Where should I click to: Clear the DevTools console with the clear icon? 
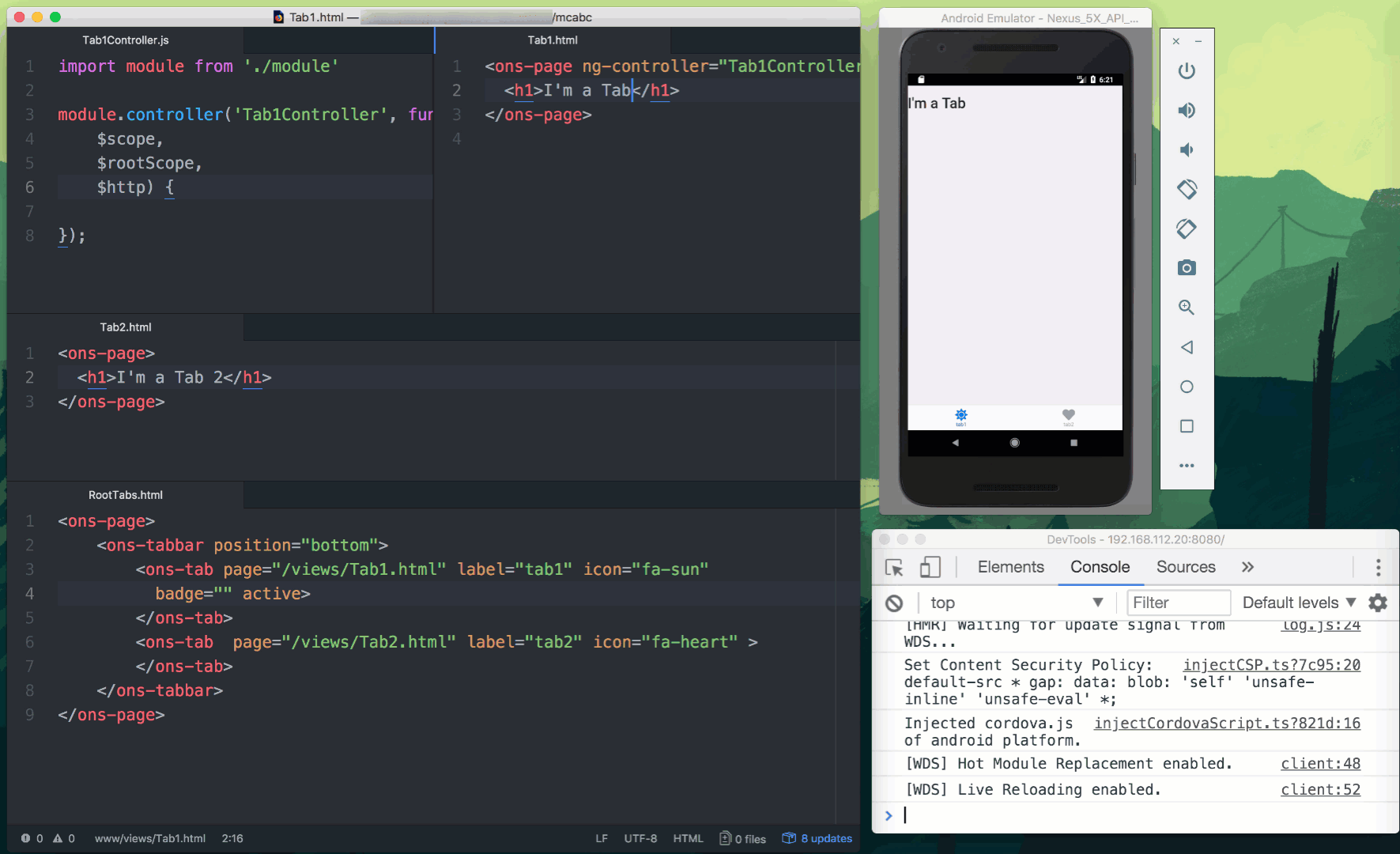click(x=894, y=603)
